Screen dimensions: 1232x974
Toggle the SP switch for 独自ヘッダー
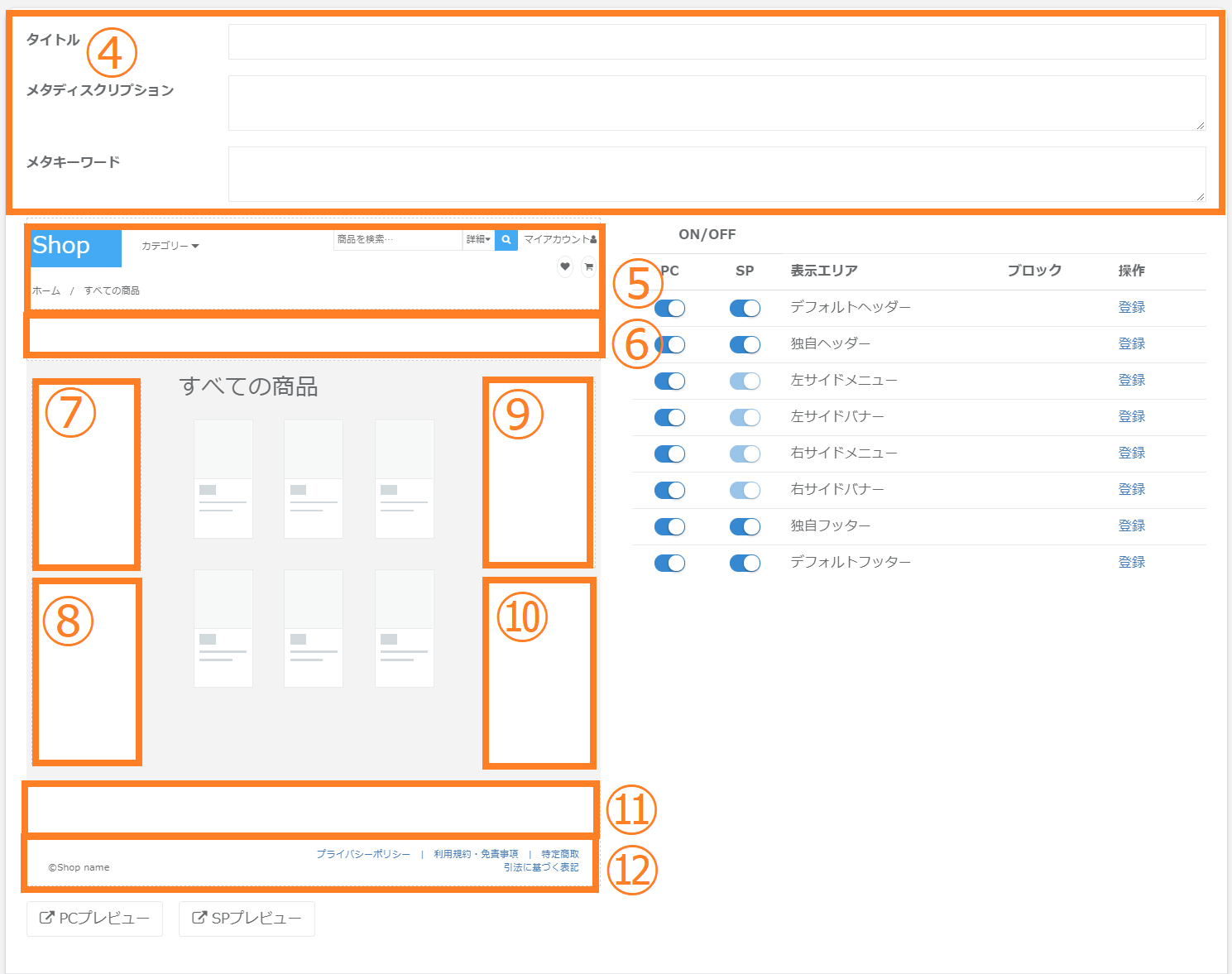pyautogui.click(x=745, y=344)
